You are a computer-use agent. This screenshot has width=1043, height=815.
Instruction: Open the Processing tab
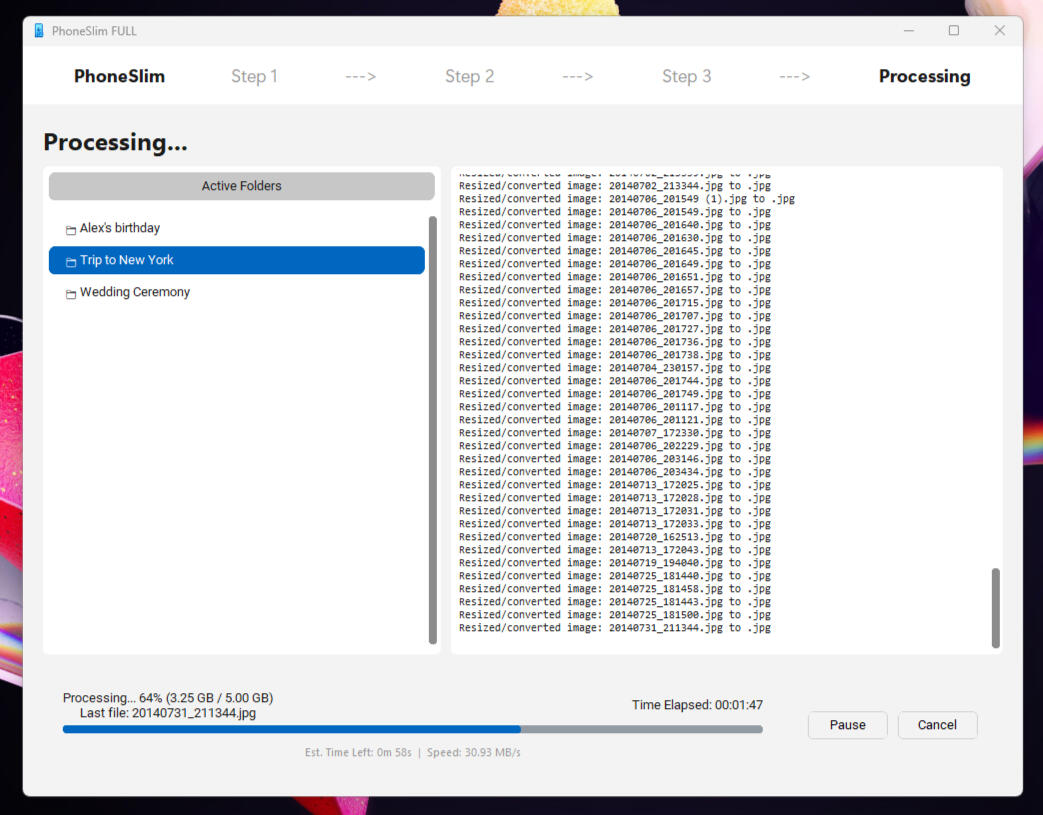(x=925, y=77)
